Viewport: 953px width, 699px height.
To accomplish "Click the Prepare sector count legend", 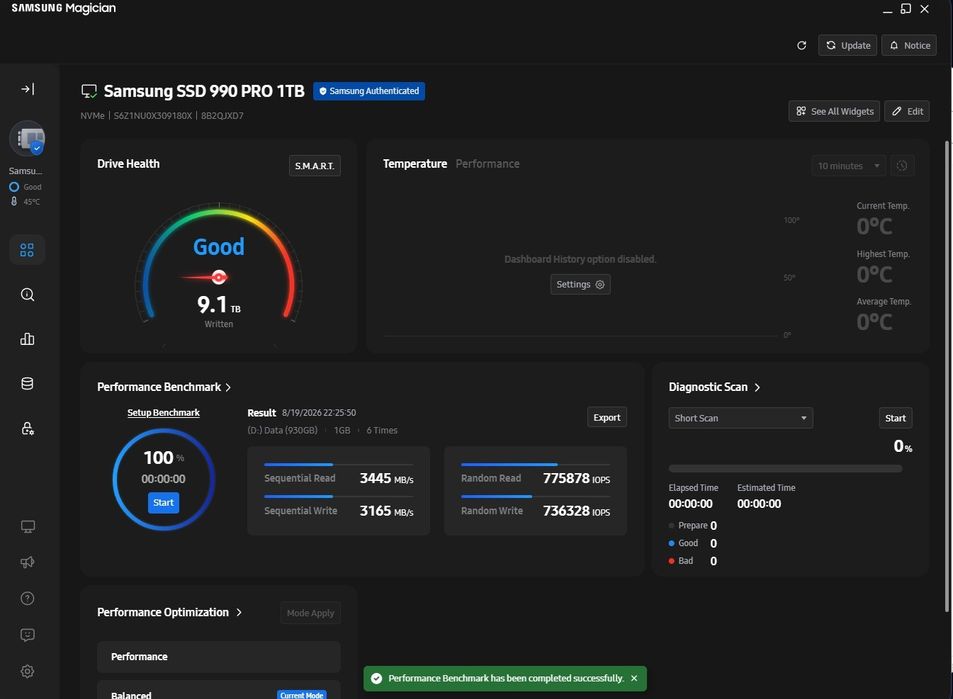I will click(692, 526).
